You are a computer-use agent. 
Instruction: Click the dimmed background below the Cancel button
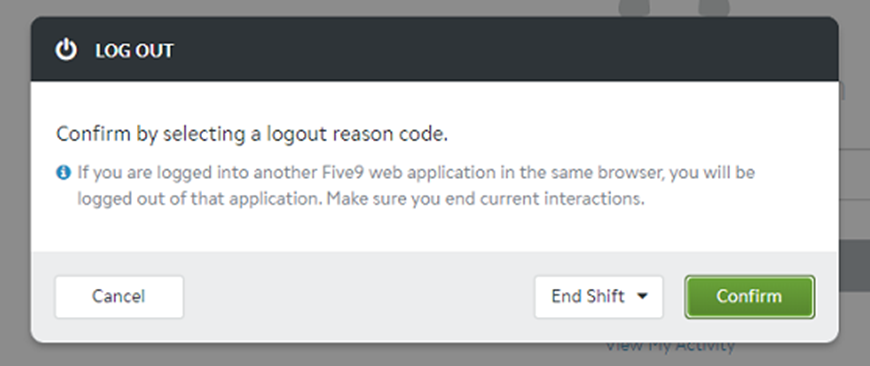coord(119,354)
